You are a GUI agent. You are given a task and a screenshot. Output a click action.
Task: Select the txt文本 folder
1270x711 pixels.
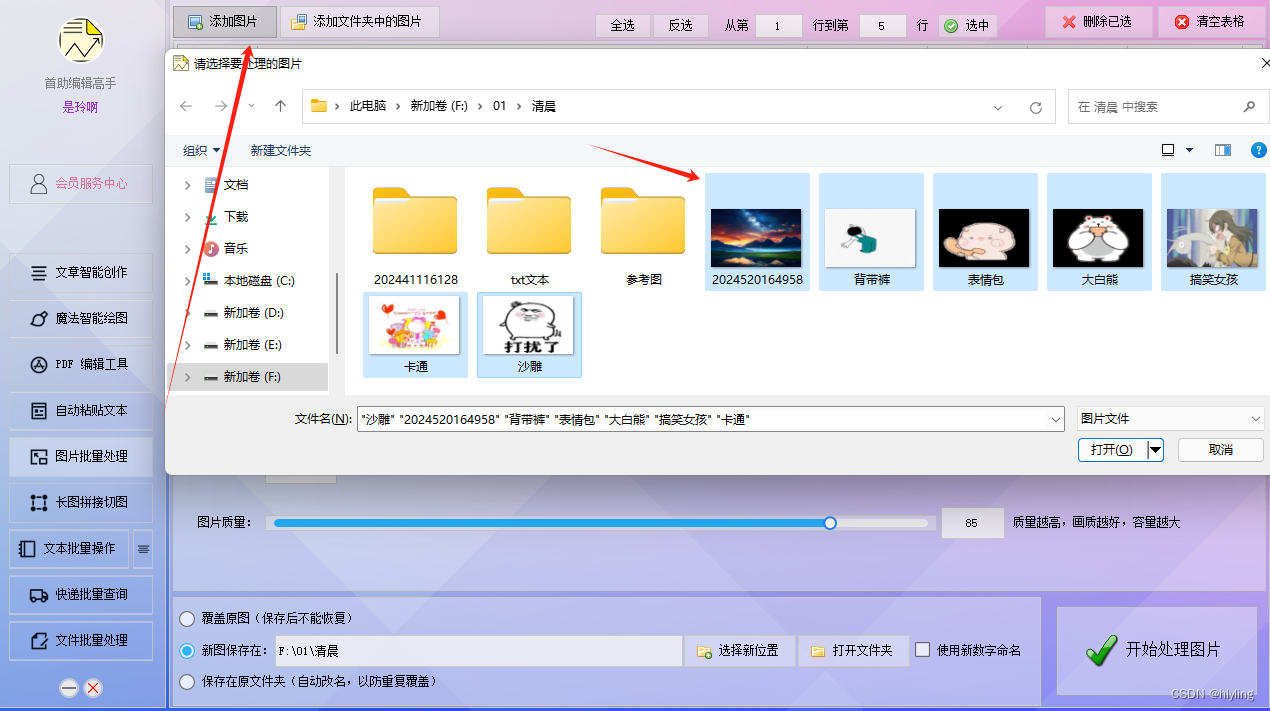pyautogui.click(x=529, y=232)
